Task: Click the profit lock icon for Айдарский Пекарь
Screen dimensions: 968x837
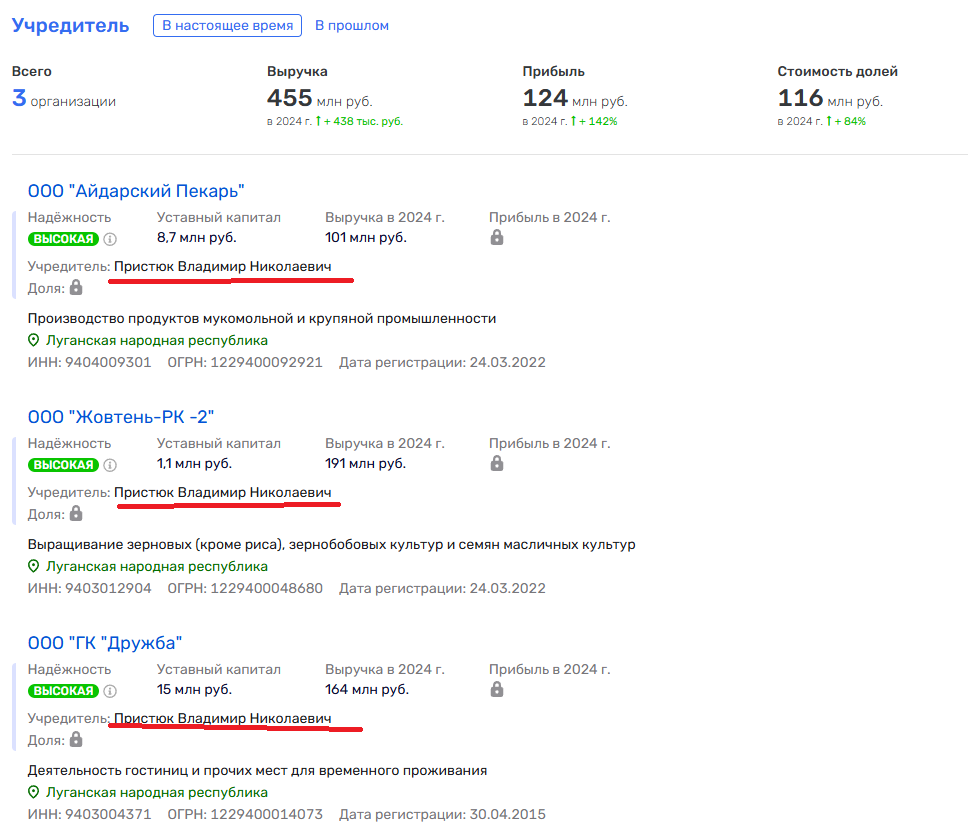Action: click(497, 238)
